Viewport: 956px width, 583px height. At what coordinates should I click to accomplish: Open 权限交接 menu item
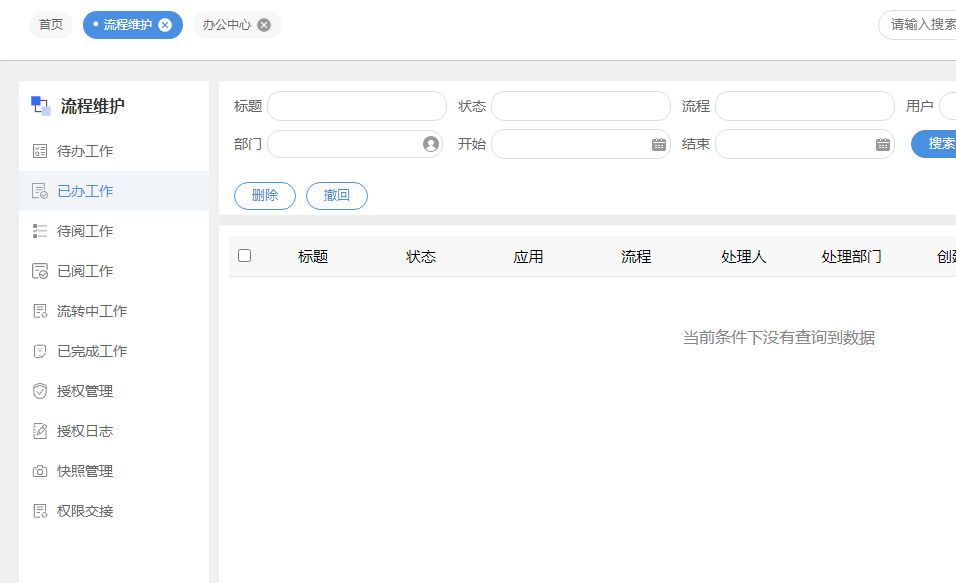[x=114, y=511]
